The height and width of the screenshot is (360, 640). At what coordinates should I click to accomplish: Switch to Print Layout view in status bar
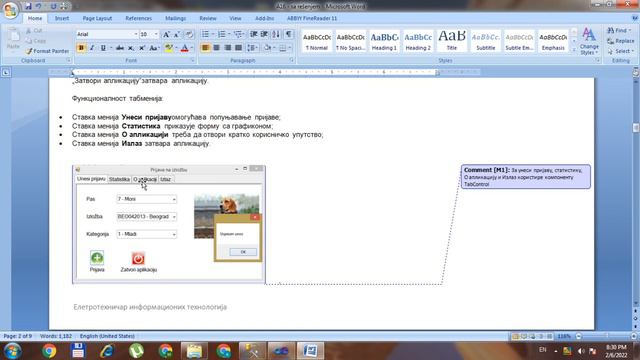tap(516, 336)
